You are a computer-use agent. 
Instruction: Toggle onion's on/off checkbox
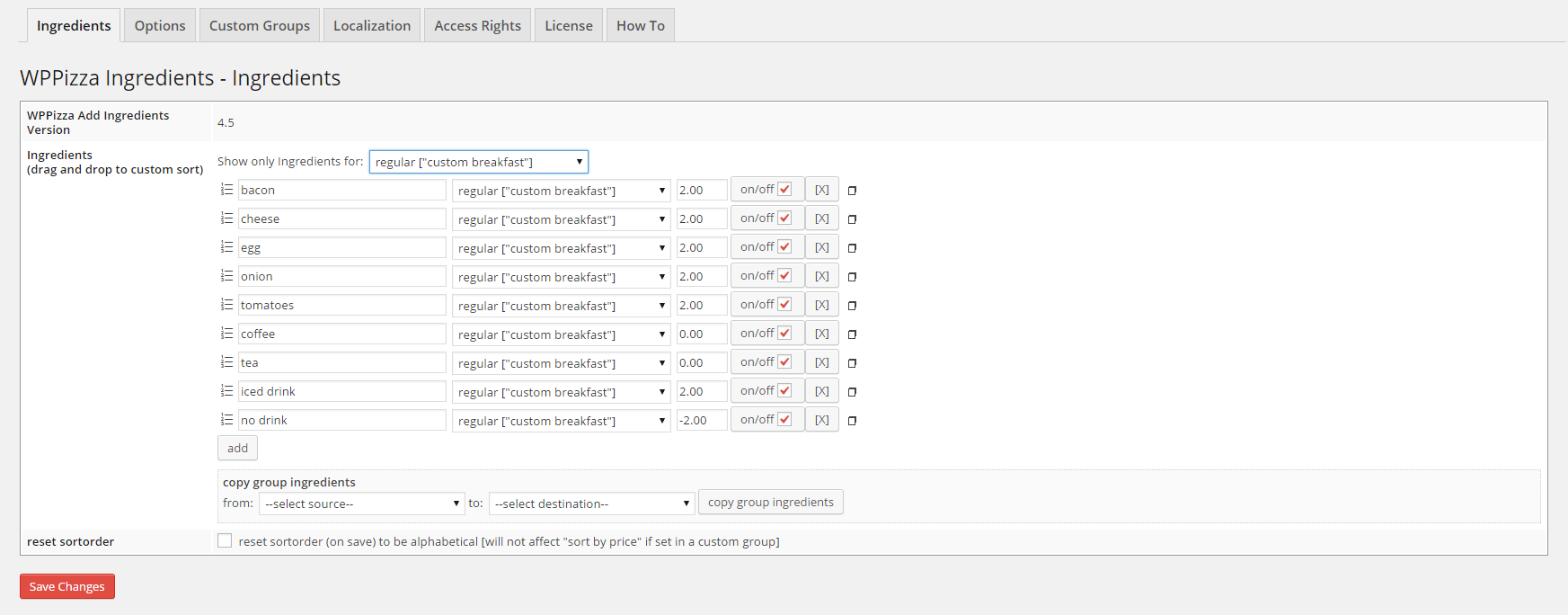pos(784,275)
